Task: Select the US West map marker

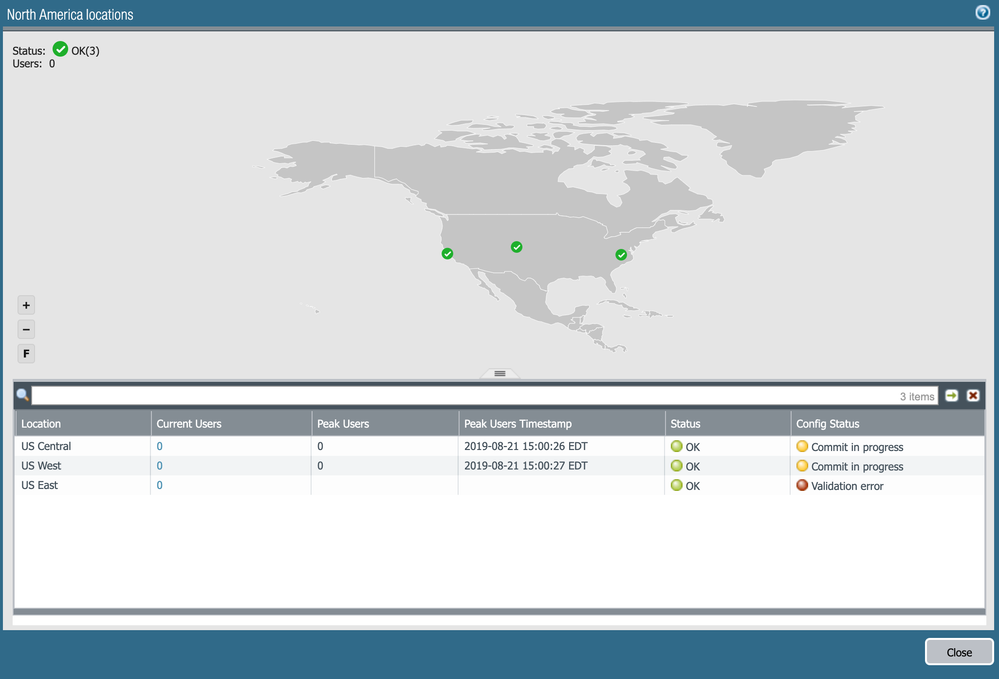Action: click(447, 254)
